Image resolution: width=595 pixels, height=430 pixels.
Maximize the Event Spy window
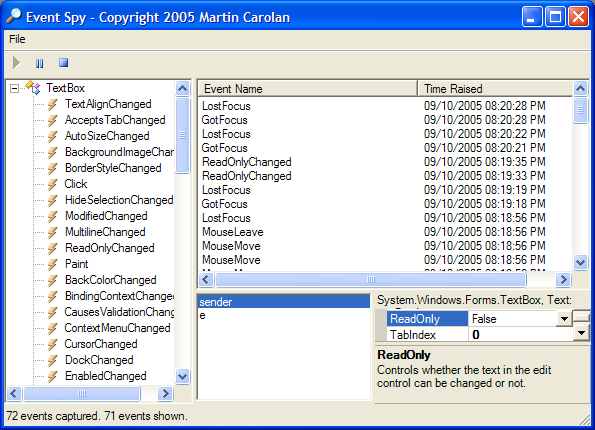tap(555, 17)
